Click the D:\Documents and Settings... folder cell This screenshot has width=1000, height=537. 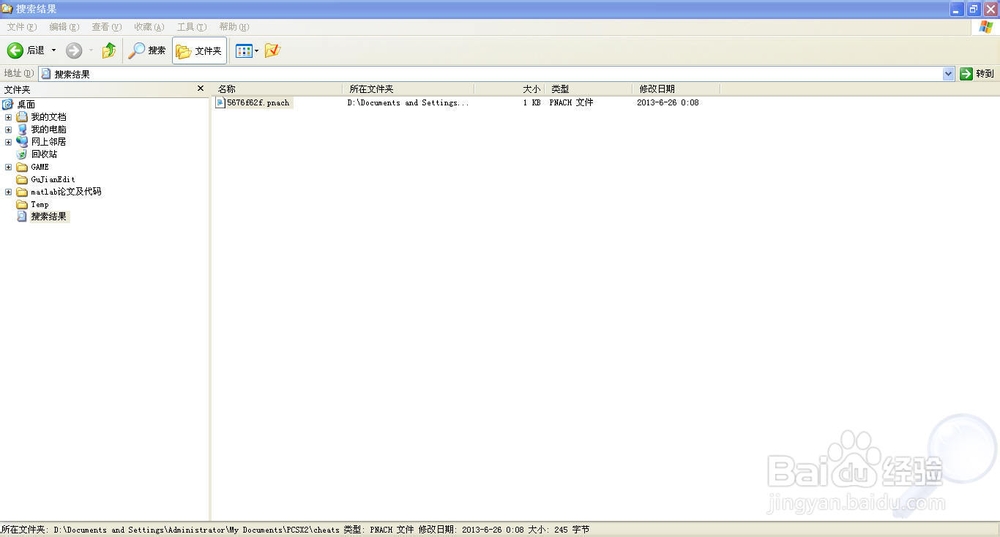408,103
